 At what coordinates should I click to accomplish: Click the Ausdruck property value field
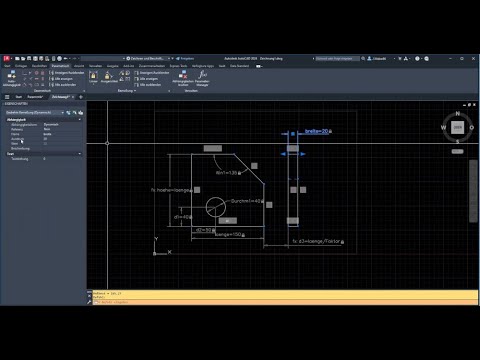pos(62,139)
